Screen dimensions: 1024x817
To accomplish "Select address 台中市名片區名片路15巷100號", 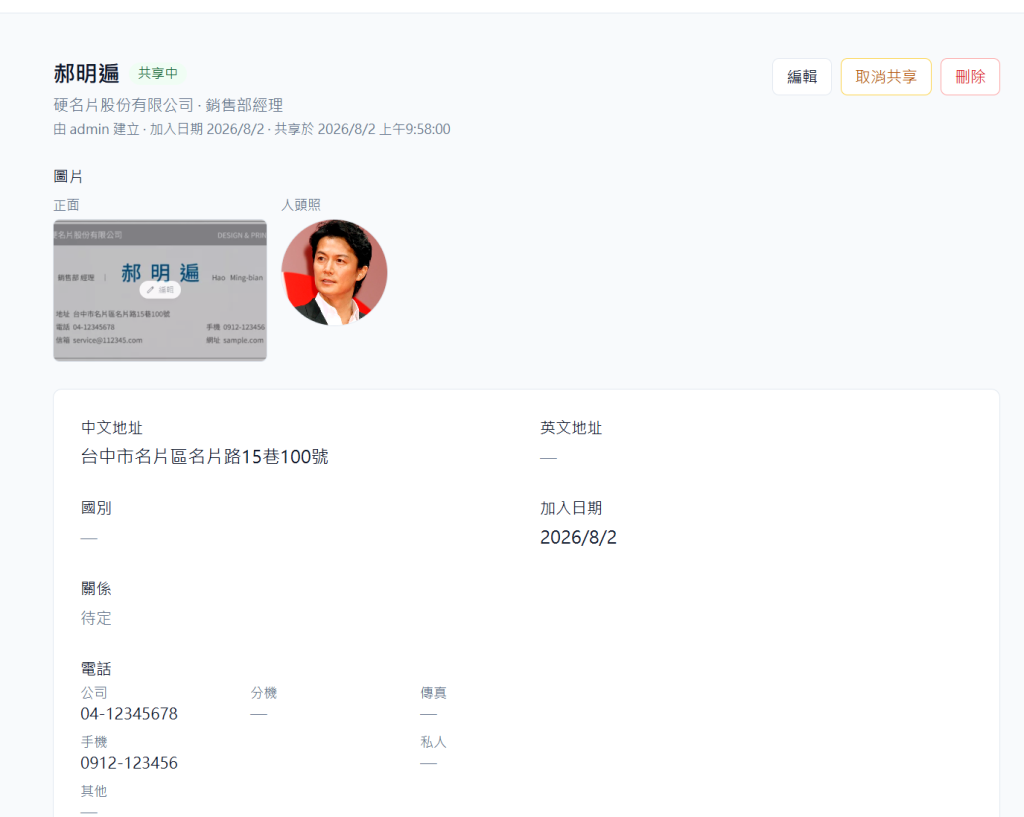I will 204,457.
